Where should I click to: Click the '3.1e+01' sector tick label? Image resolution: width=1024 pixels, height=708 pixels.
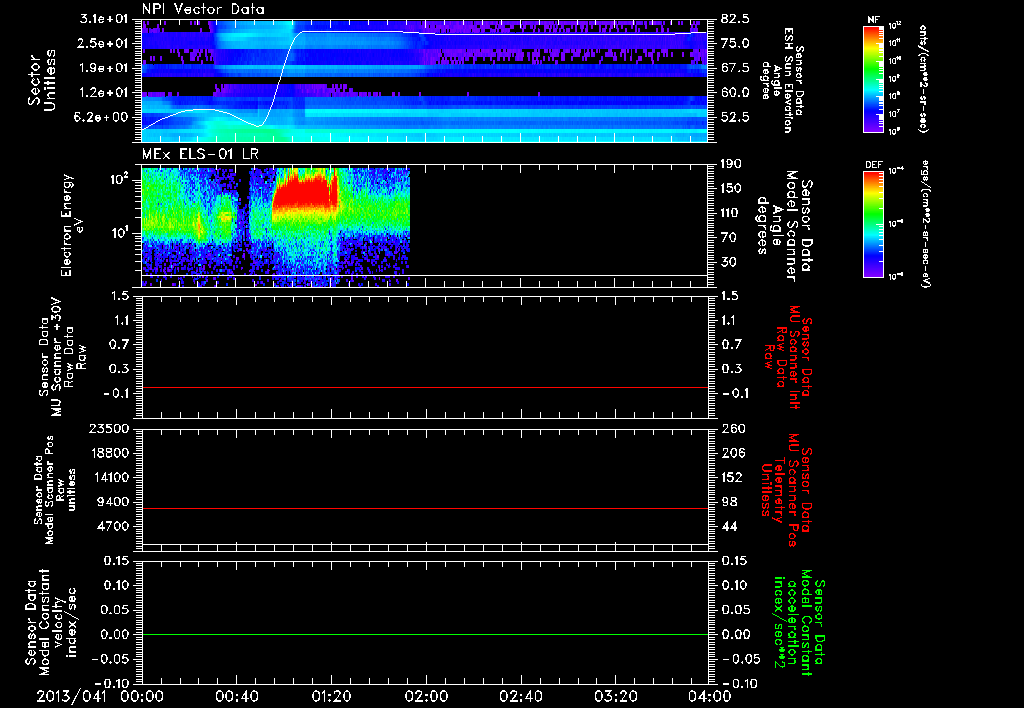pos(104,18)
